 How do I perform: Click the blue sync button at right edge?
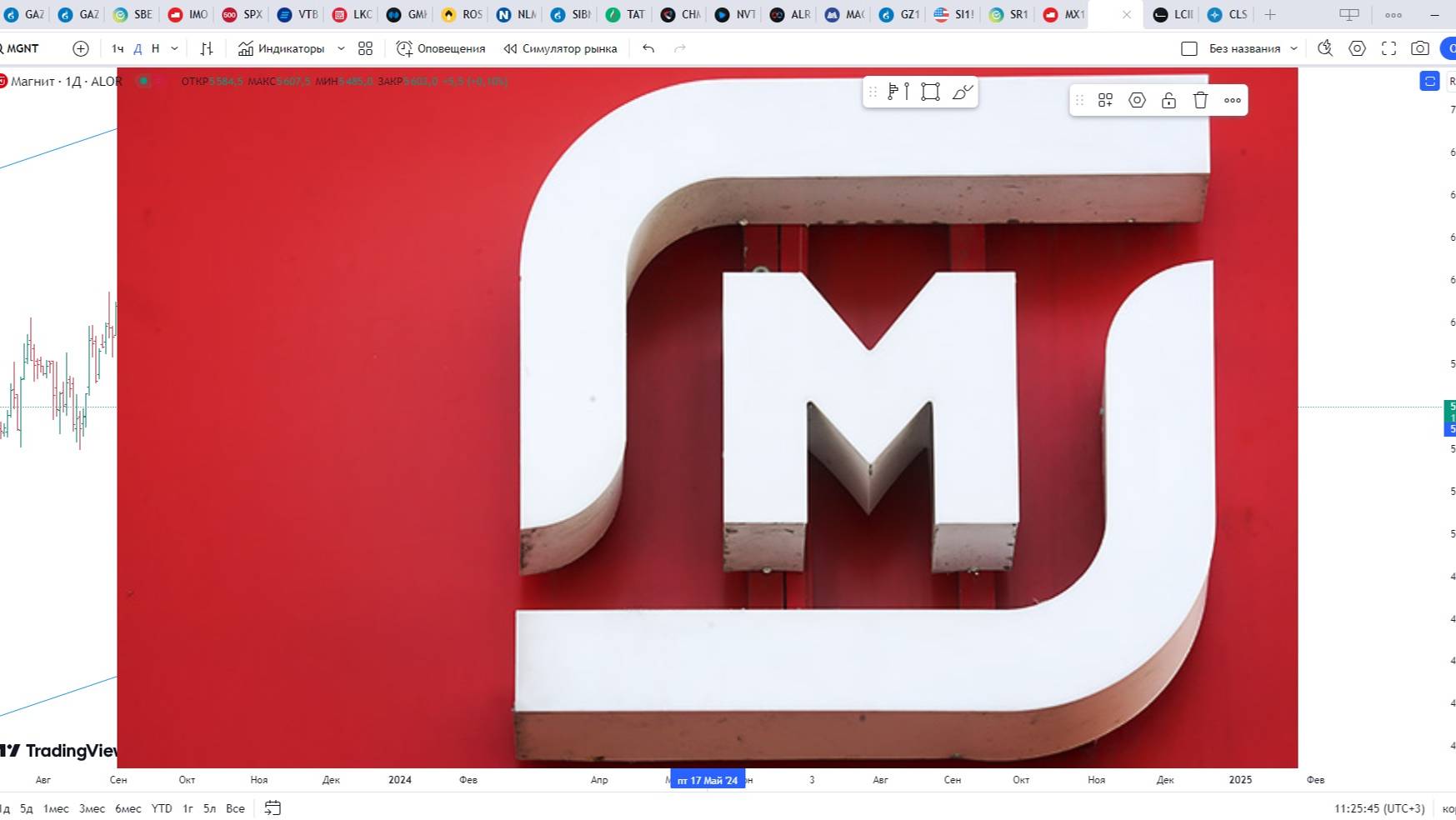tap(1429, 81)
